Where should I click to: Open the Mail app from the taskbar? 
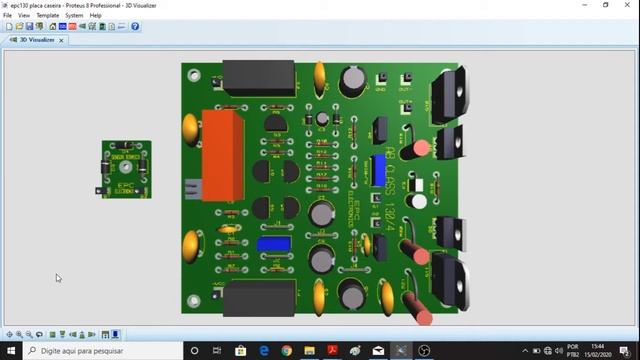coord(378,351)
